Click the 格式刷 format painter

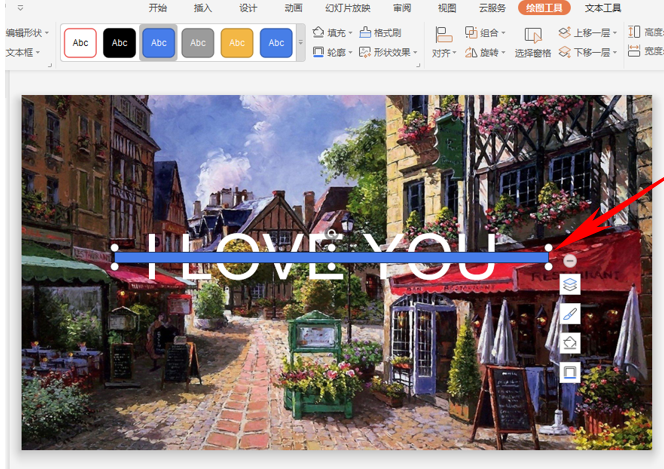380,33
